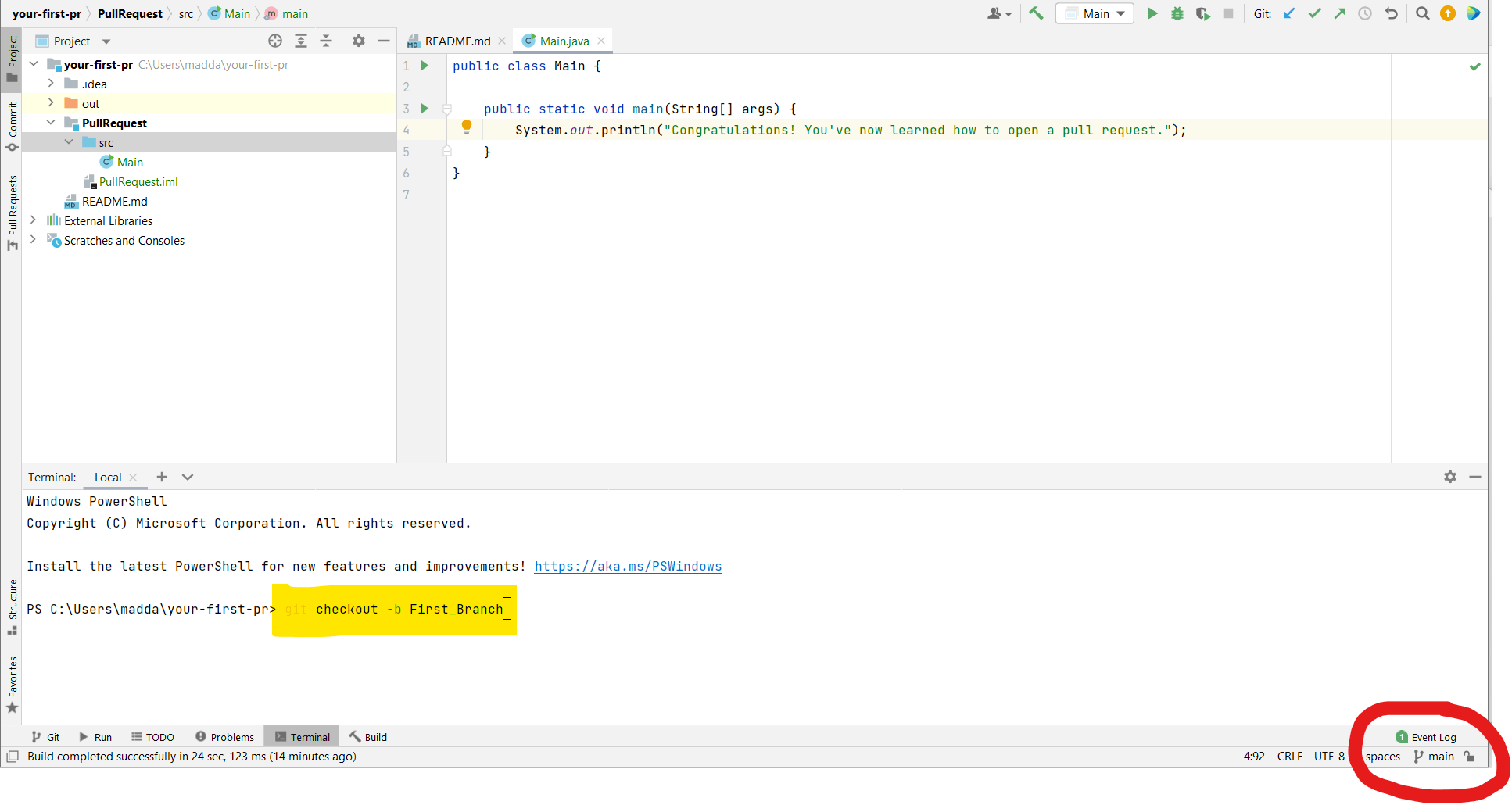Open the user account icon menu

click(999, 13)
